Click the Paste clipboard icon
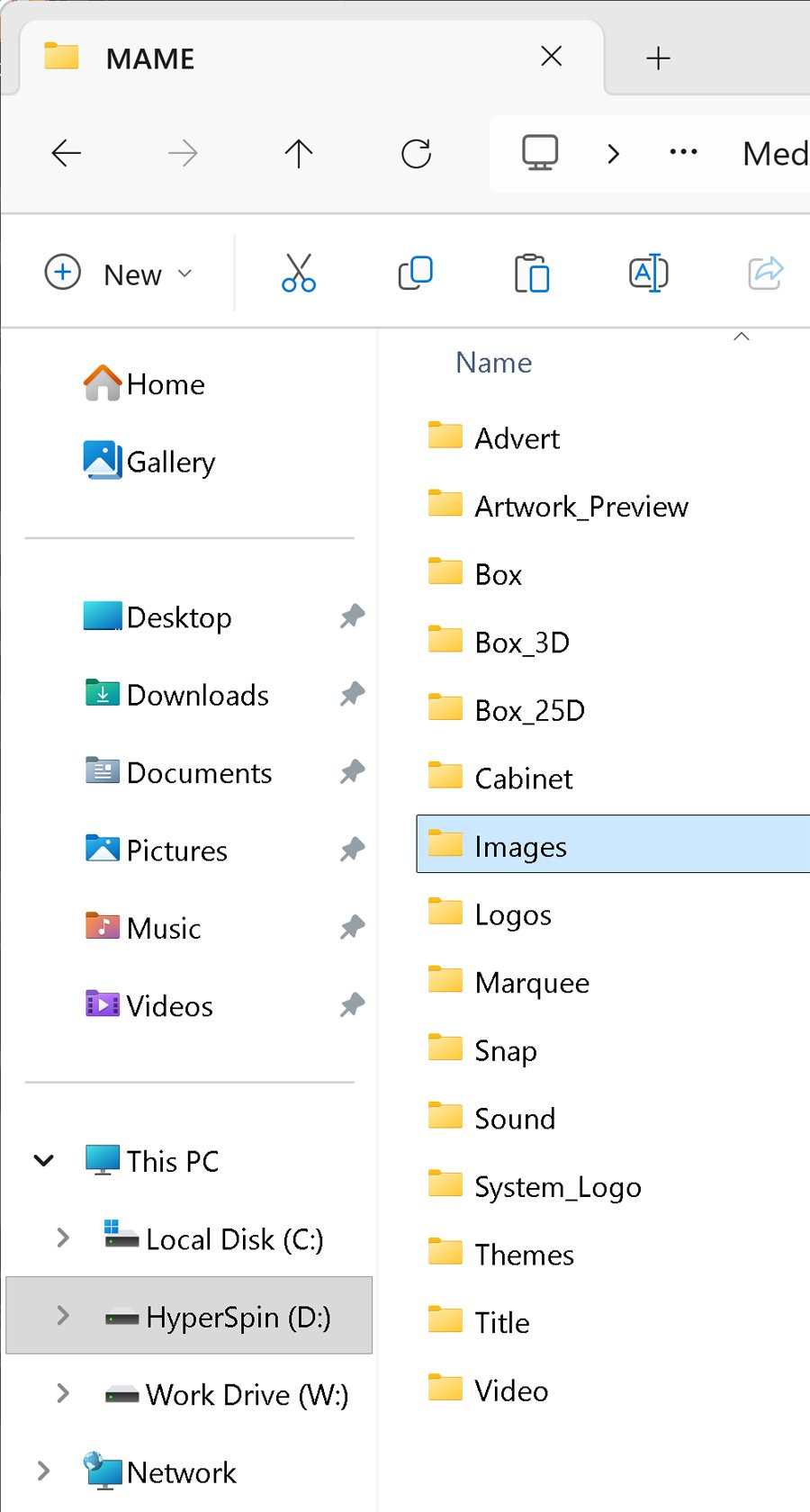The width and height of the screenshot is (810, 1512). 532,273
